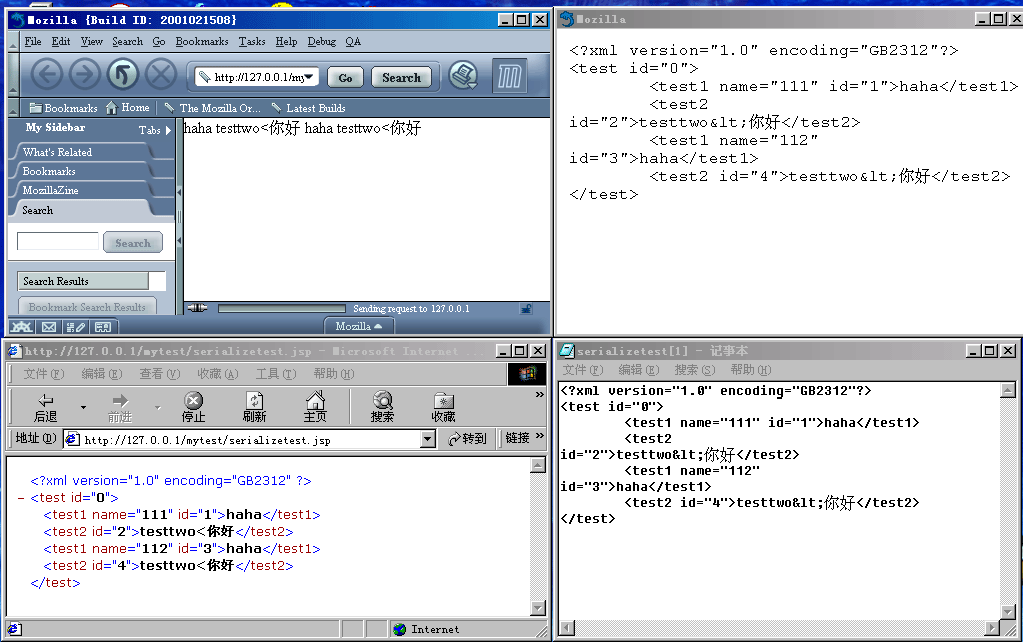Open the sidebar Tabs dropdown
Image resolution: width=1023 pixels, height=642 pixels.
tap(155, 130)
